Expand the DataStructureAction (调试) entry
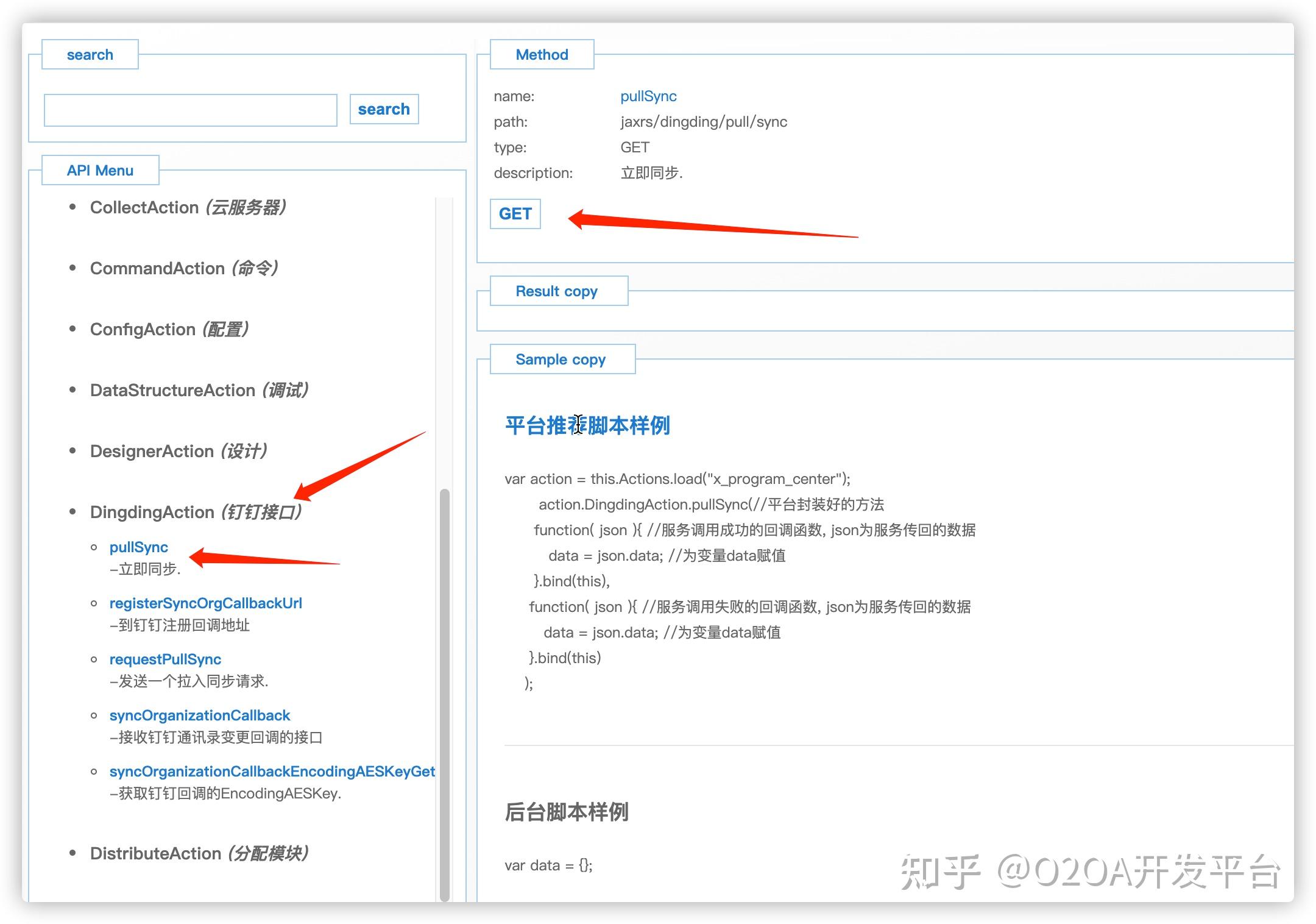 pos(200,390)
